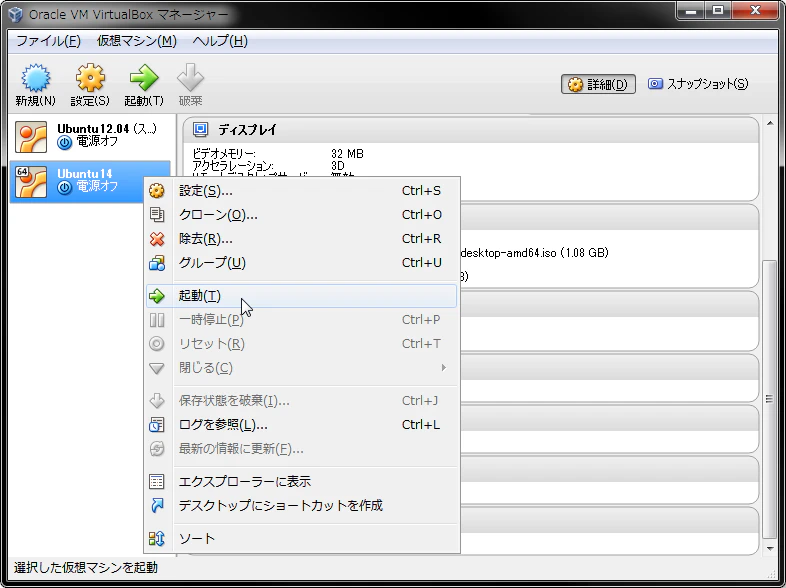786x588 pixels.
Task: Click the power-off status icon under Ubuntu 12.04
Action: pyautogui.click(x=64, y=143)
